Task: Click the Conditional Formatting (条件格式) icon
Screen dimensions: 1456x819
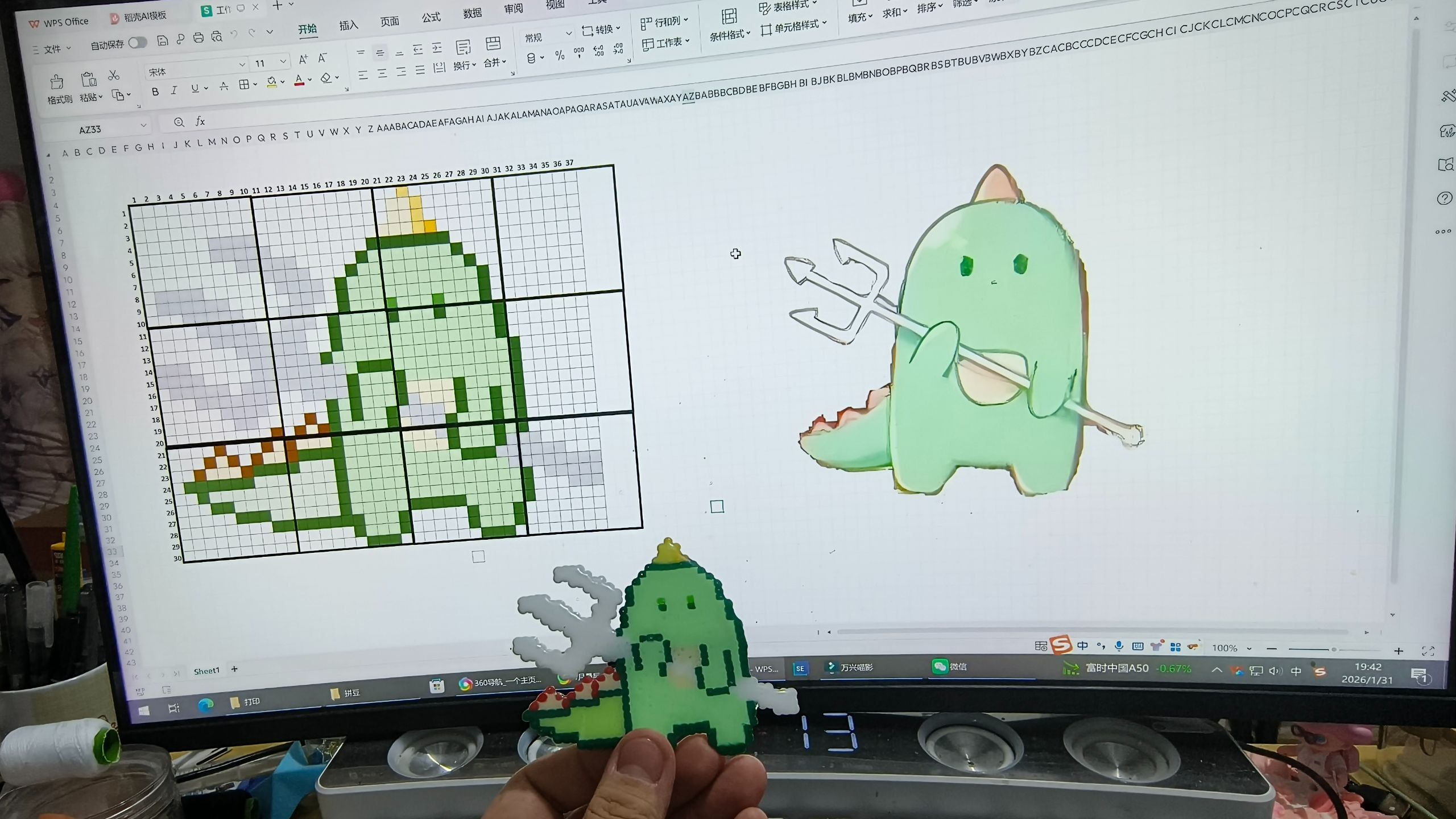Action: [x=729, y=16]
